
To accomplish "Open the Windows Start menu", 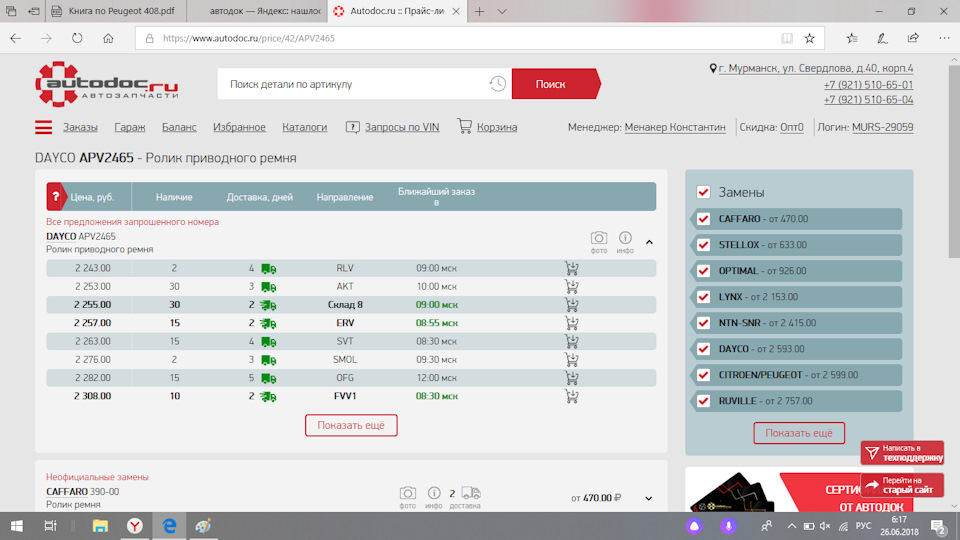I will [17, 525].
